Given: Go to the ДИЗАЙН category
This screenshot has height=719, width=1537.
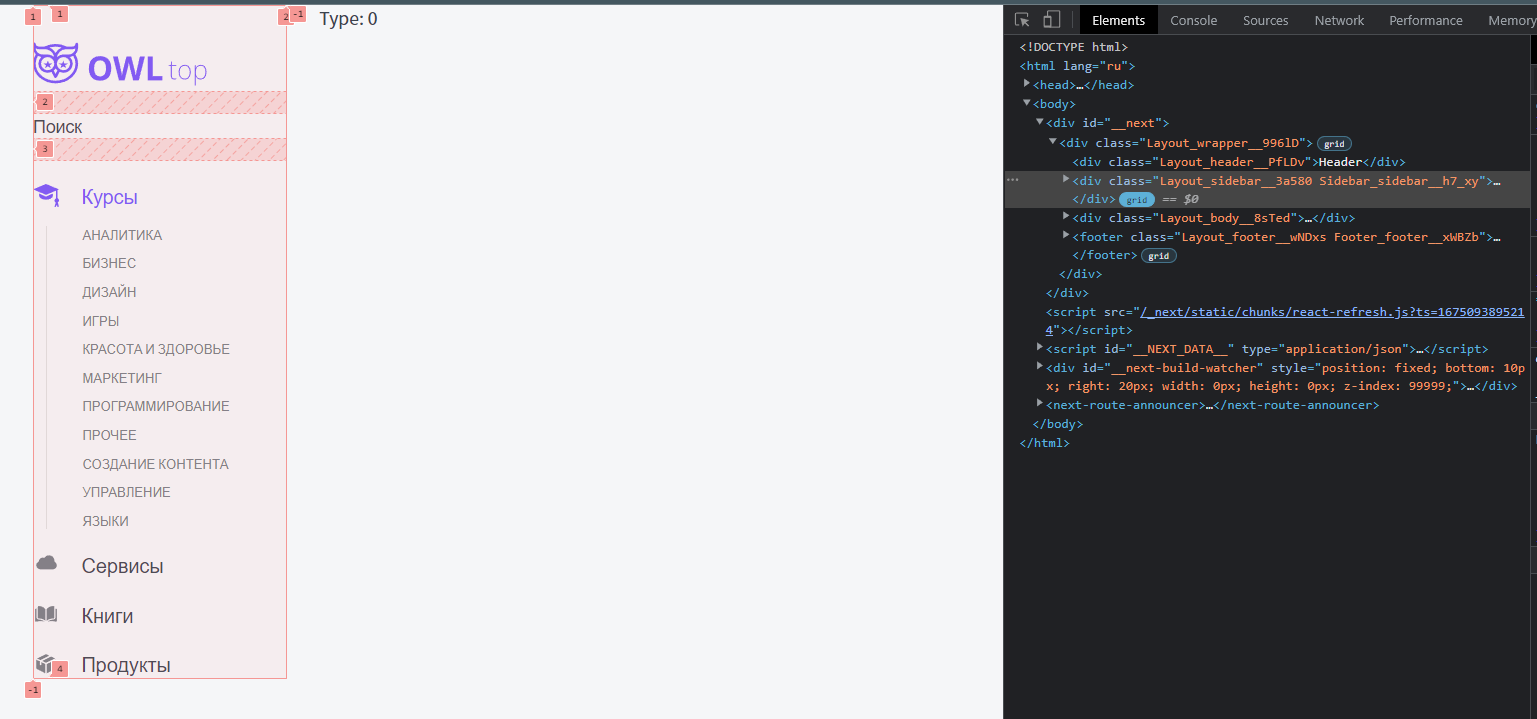Looking at the screenshot, I should 109,292.
